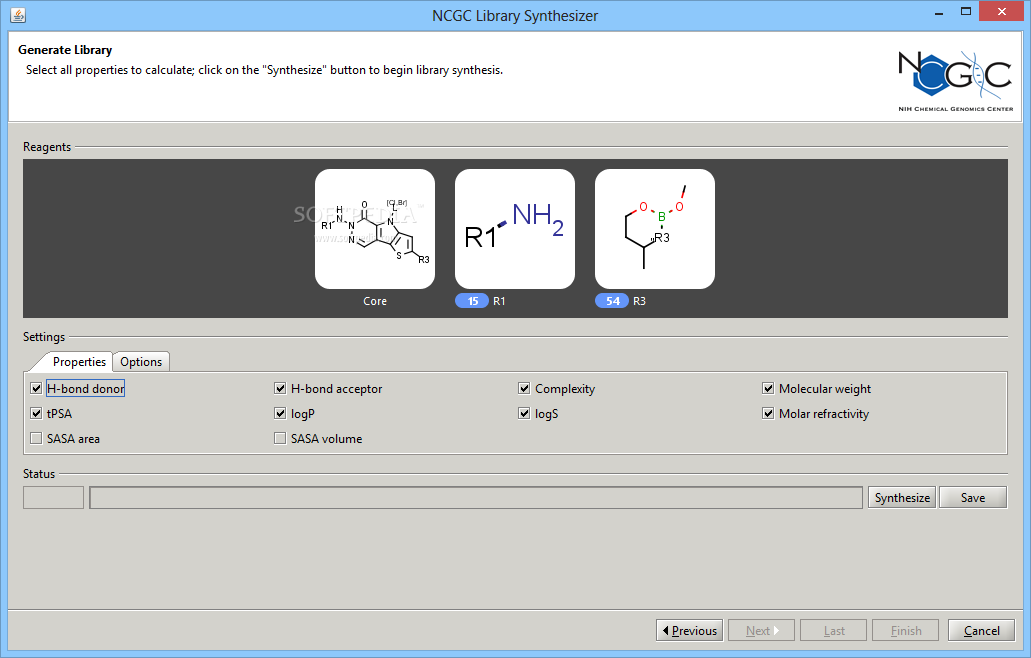Uncheck the tPSA checkbox
The height and width of the screenshot is (658, 1031).
click(x=36, y=413)
